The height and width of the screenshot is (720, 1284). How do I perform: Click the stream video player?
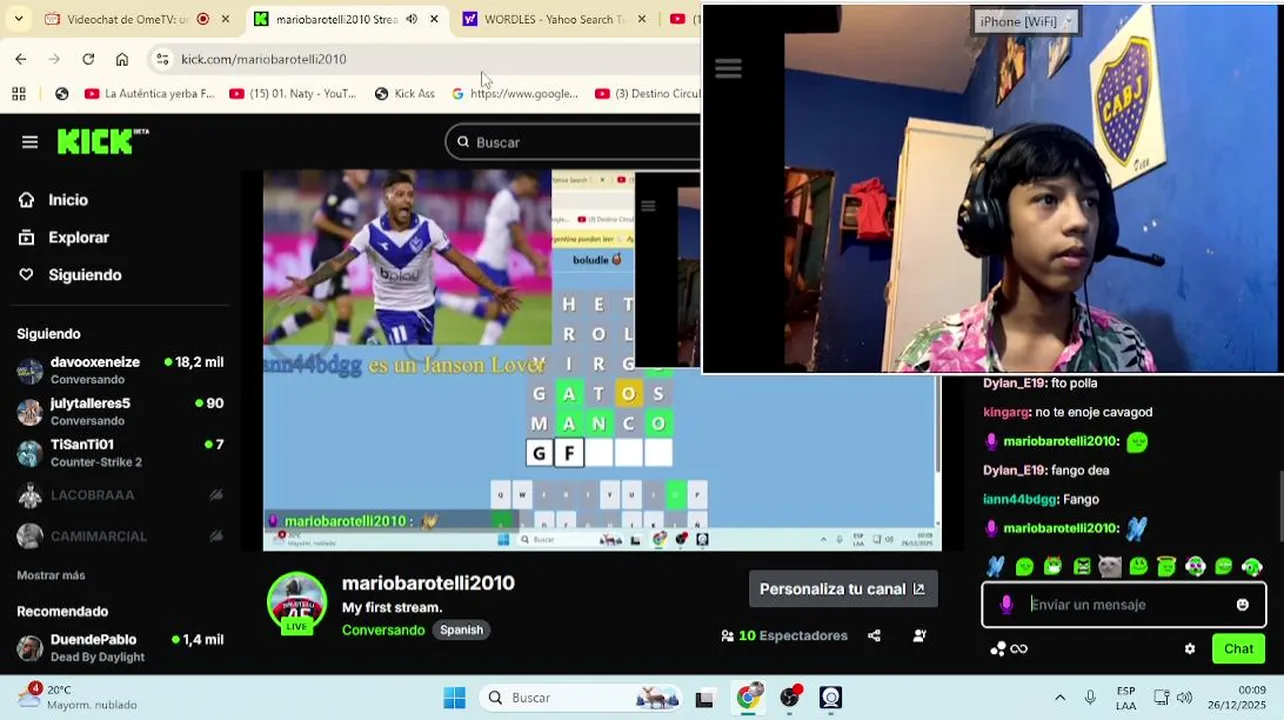click(600, 360)
